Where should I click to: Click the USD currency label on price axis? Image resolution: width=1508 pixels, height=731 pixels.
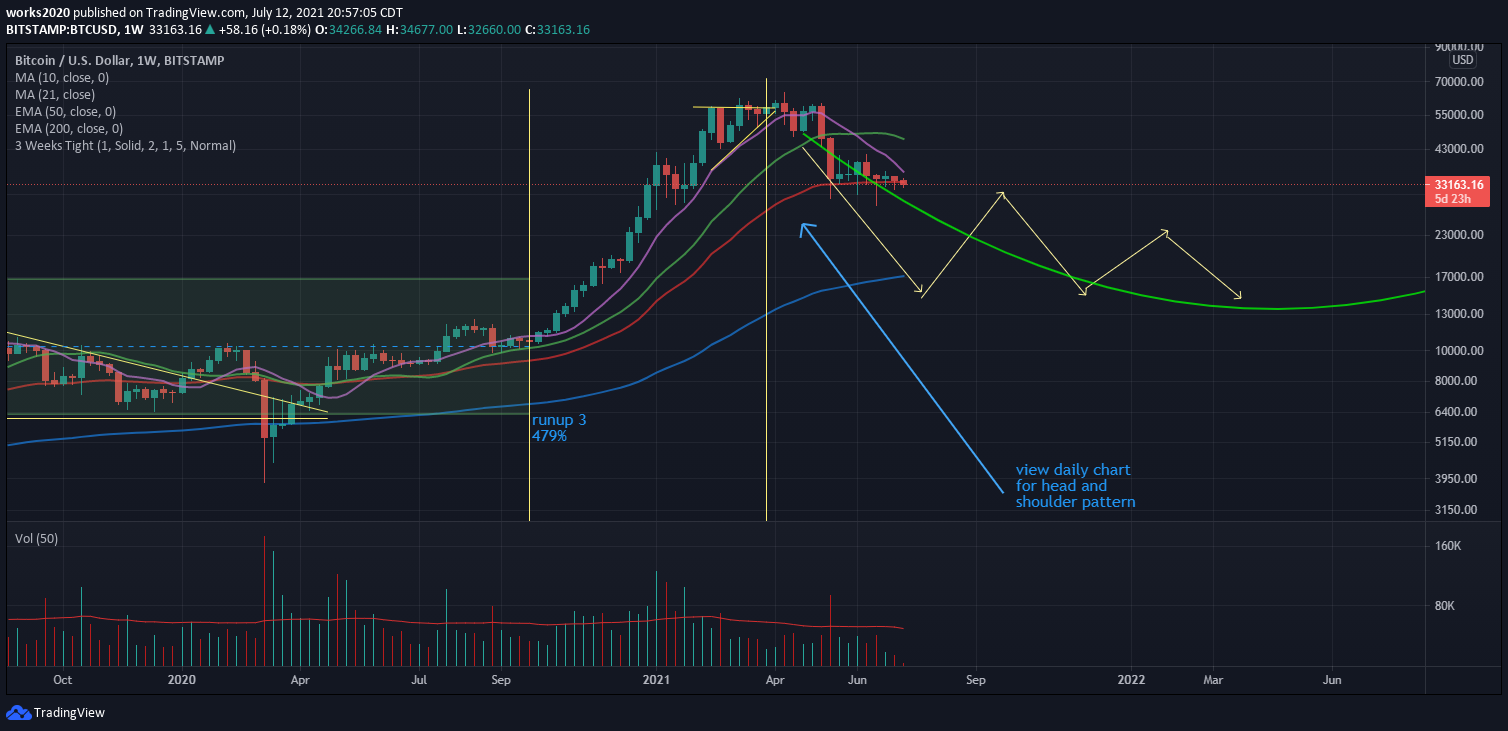[1463, 59]
